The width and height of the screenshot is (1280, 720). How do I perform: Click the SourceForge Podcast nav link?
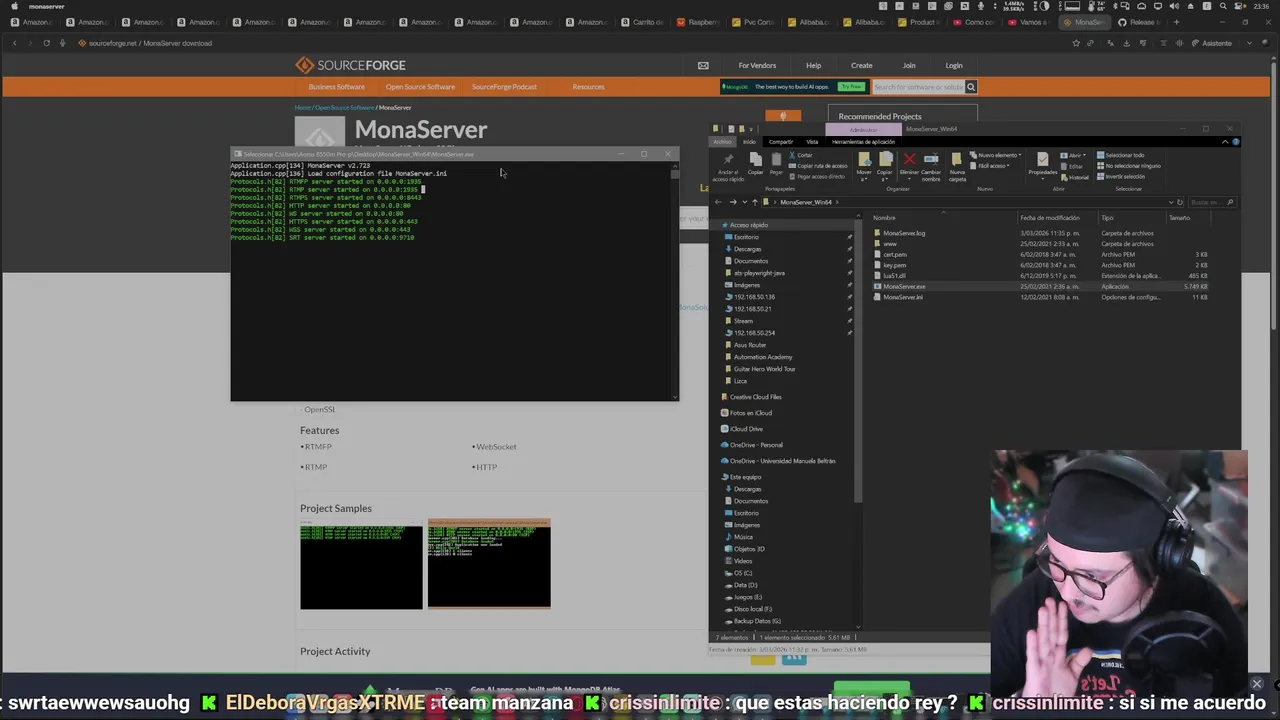point(504,87)
